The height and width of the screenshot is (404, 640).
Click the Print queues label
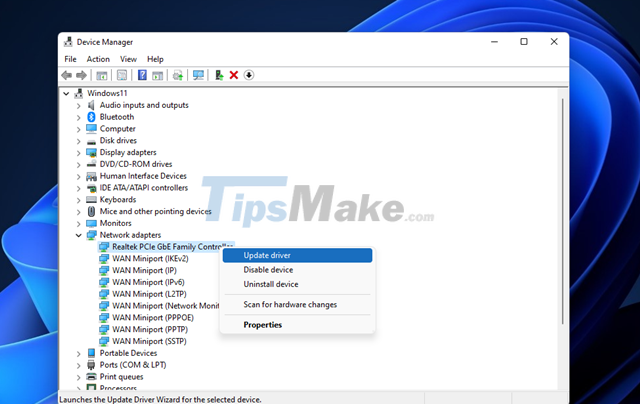[122, 377]
